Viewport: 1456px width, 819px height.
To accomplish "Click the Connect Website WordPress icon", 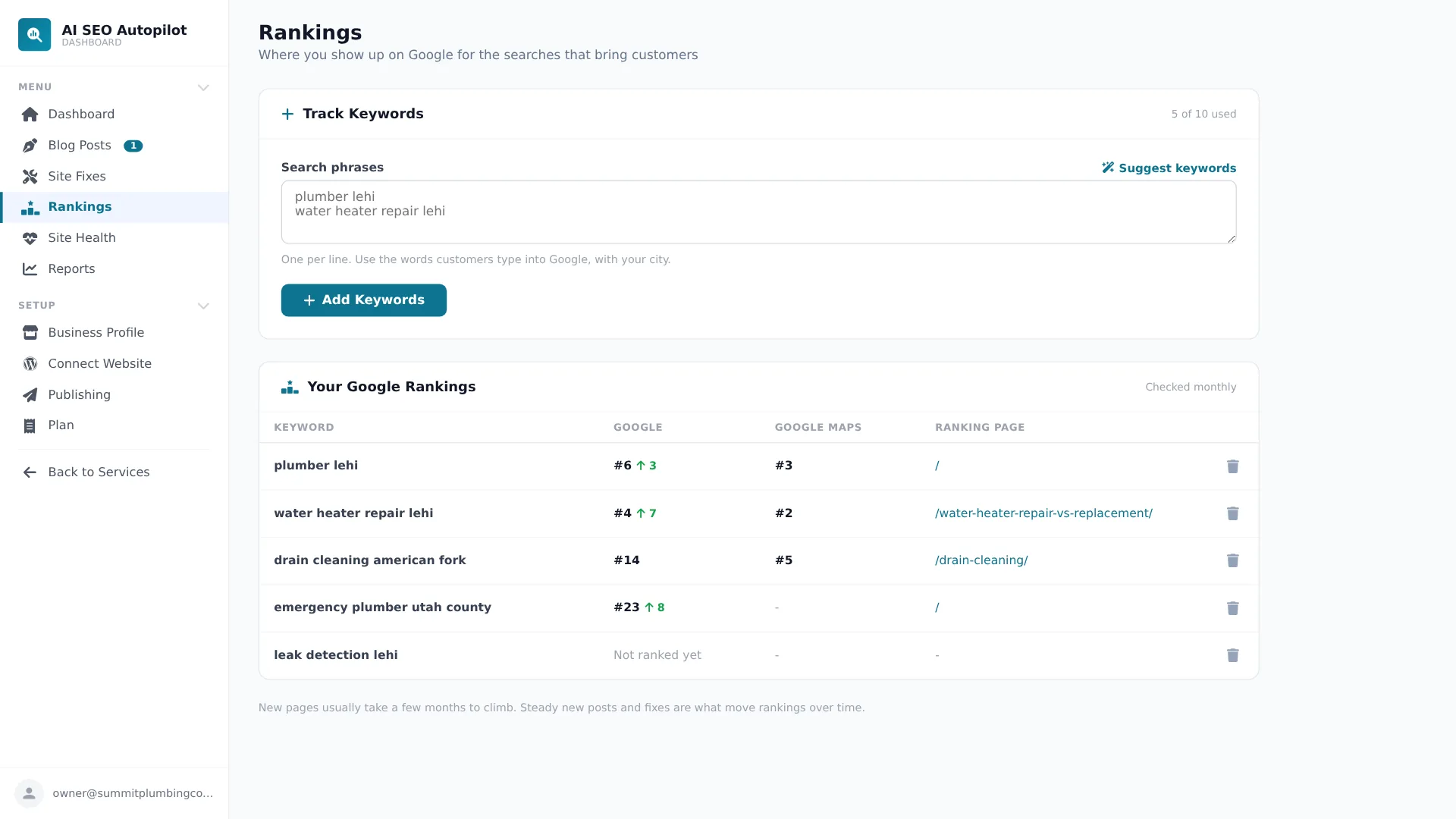I will 30,364.
